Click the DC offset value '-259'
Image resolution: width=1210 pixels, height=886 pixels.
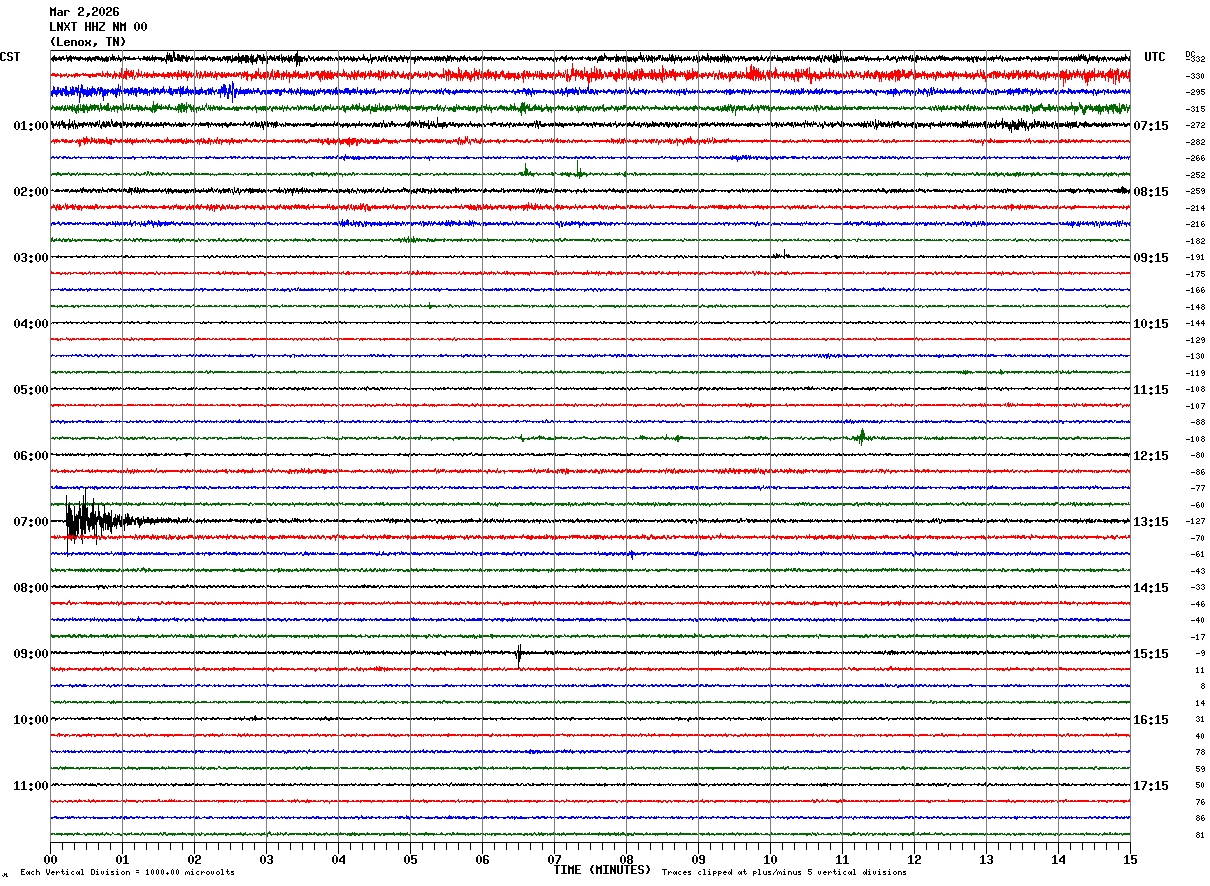coord(1195,191)
